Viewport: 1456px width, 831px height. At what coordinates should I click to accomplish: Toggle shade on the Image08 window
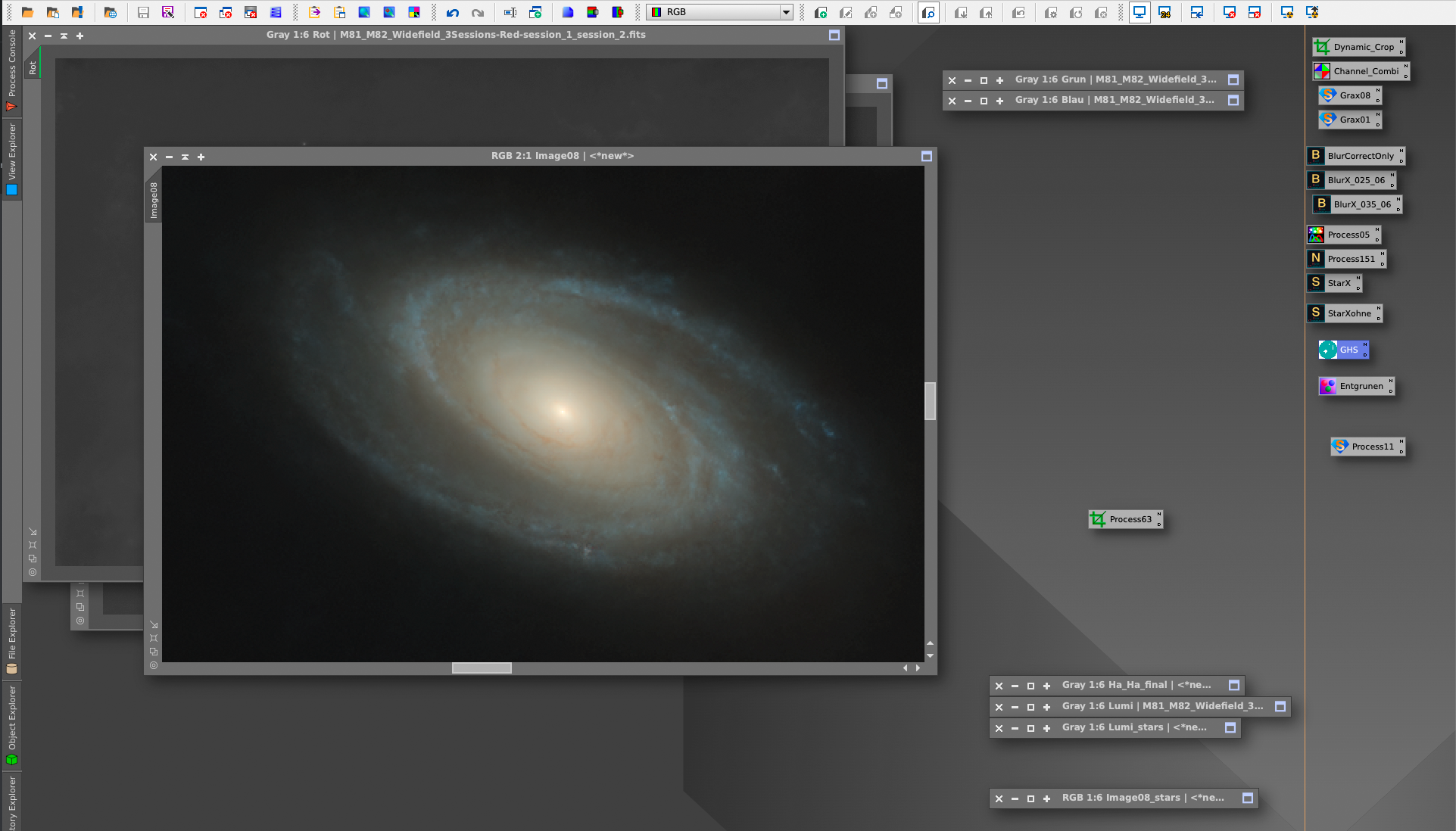pyautogui.click(x=185, y=157)
